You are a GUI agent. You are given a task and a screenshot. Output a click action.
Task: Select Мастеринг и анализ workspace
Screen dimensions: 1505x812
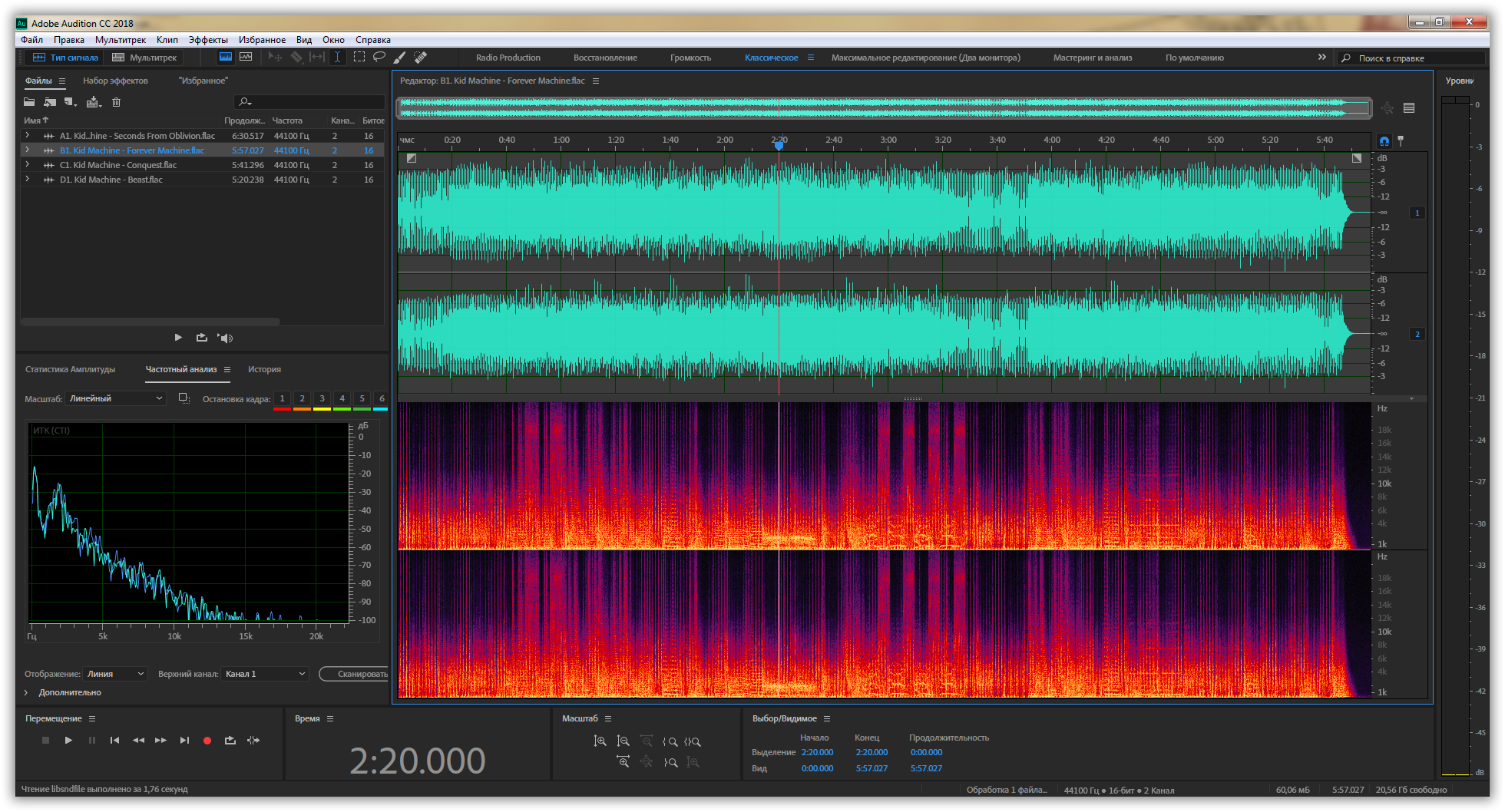click(x=1093, y=58)
